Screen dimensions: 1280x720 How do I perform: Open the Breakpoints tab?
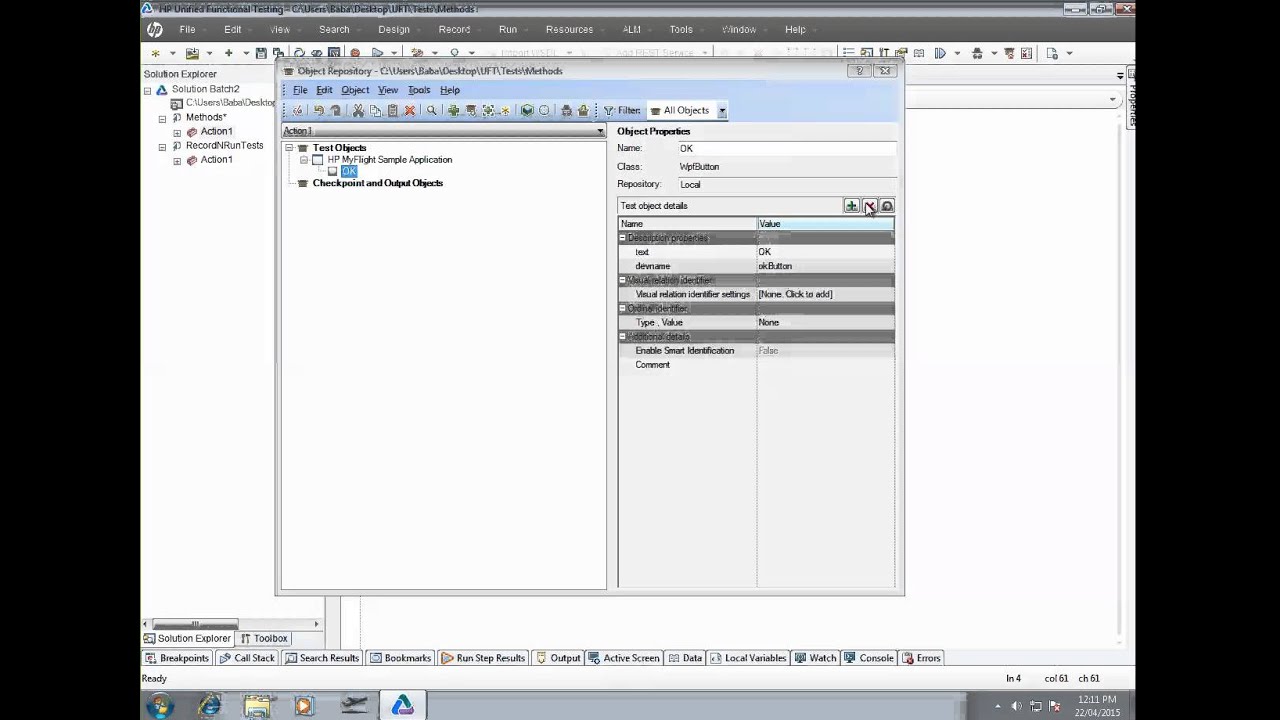pyautogui.click(x=177, y=658)
